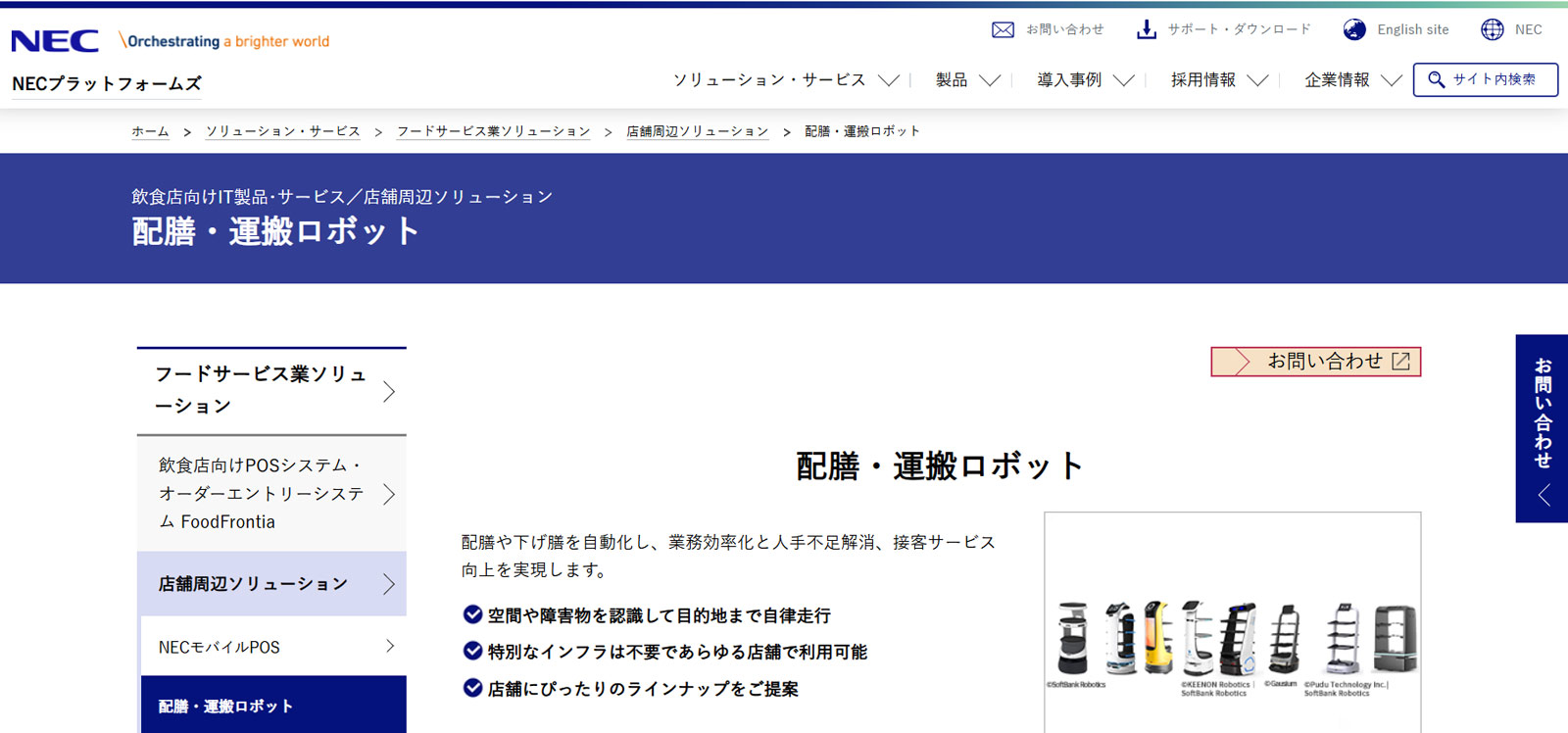Open ソリューション・サービス menu
This screenshot has height=733, width=1568.
[769, 79]
